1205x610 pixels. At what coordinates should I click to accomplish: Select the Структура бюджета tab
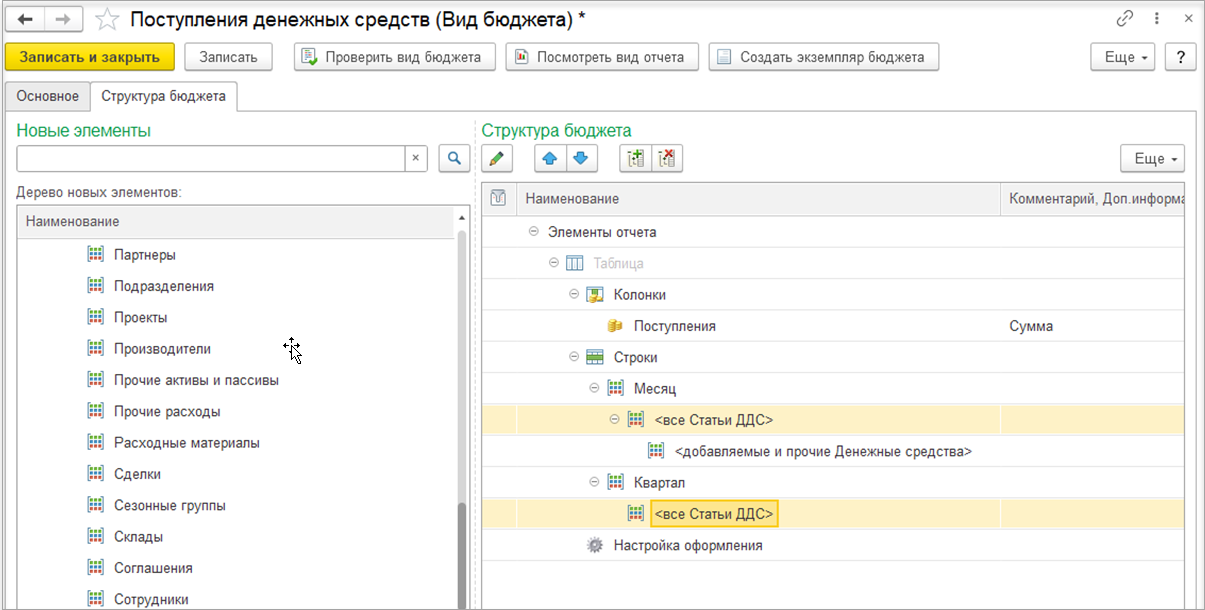click(163, 96)
